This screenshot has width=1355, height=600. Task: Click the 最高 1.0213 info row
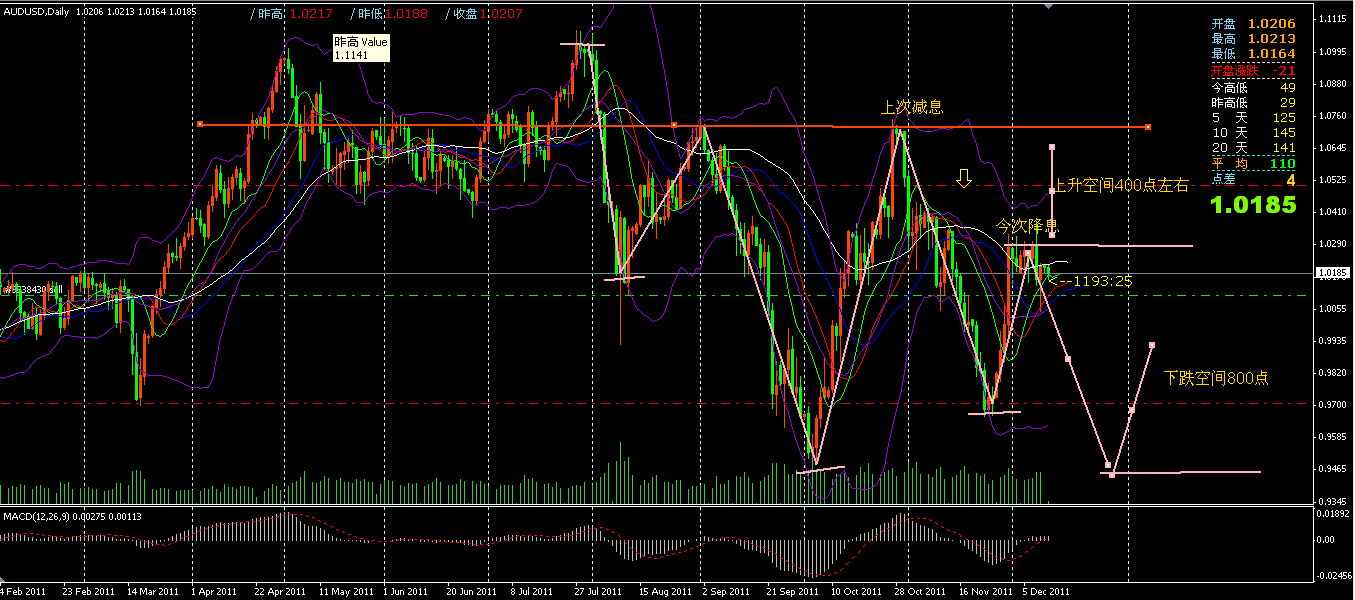tap(1254, 38)
